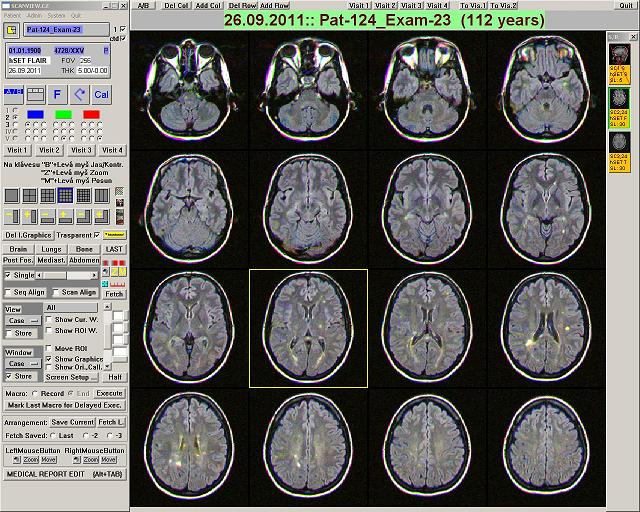
Task: Enable the Seq Align checkbox
Action: [9, 292]
